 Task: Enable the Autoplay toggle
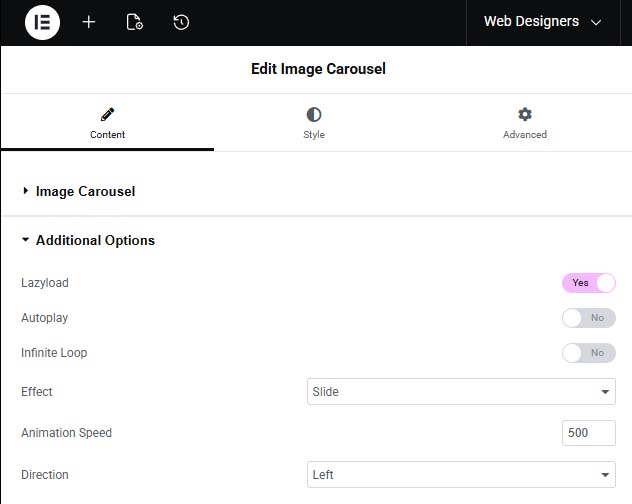(589, 318)
